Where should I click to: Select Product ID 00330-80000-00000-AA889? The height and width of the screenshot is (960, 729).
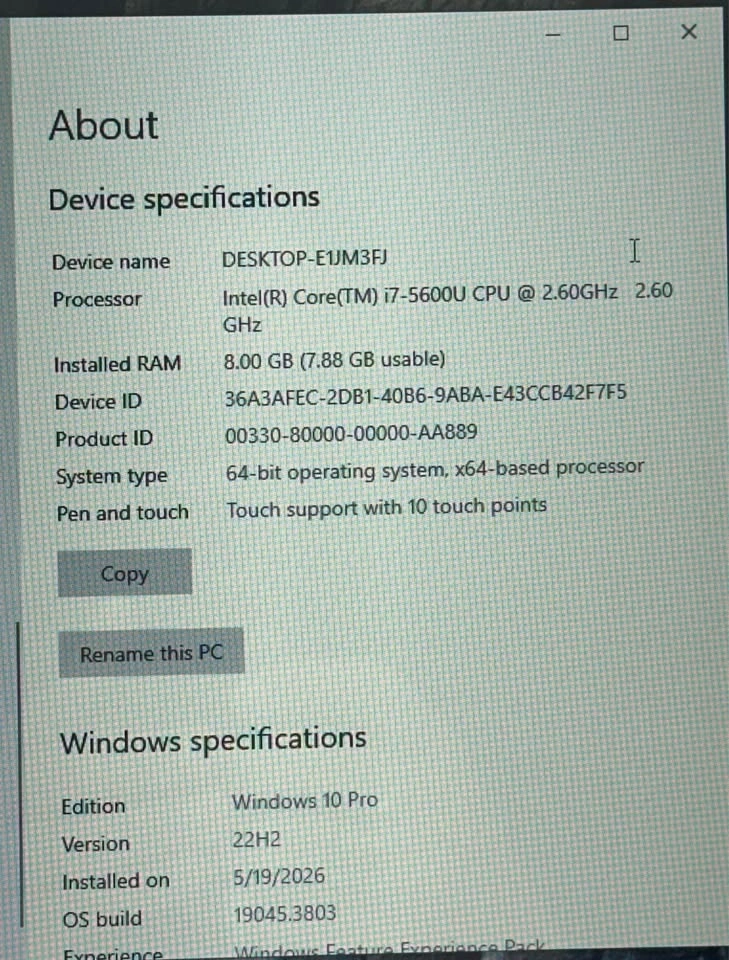pos(351,434)
